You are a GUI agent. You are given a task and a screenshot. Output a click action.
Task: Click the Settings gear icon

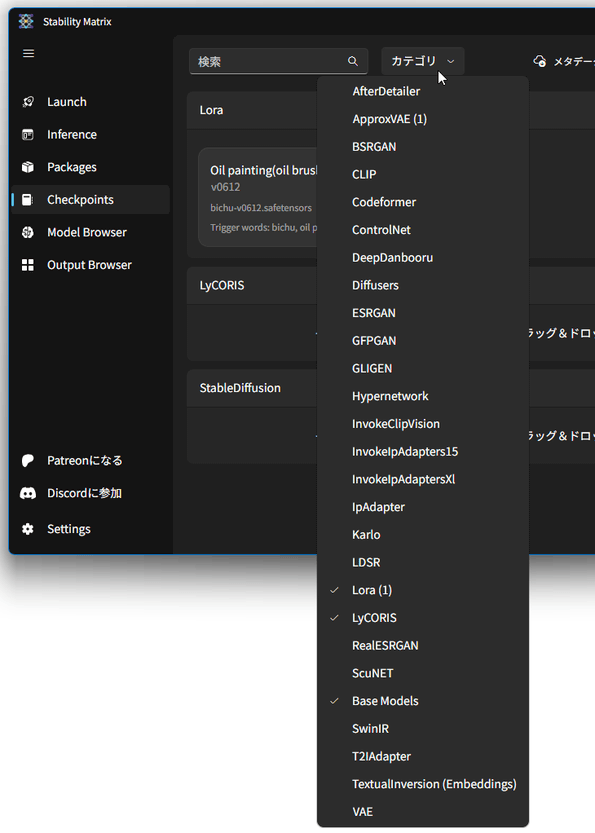(28, 529)
